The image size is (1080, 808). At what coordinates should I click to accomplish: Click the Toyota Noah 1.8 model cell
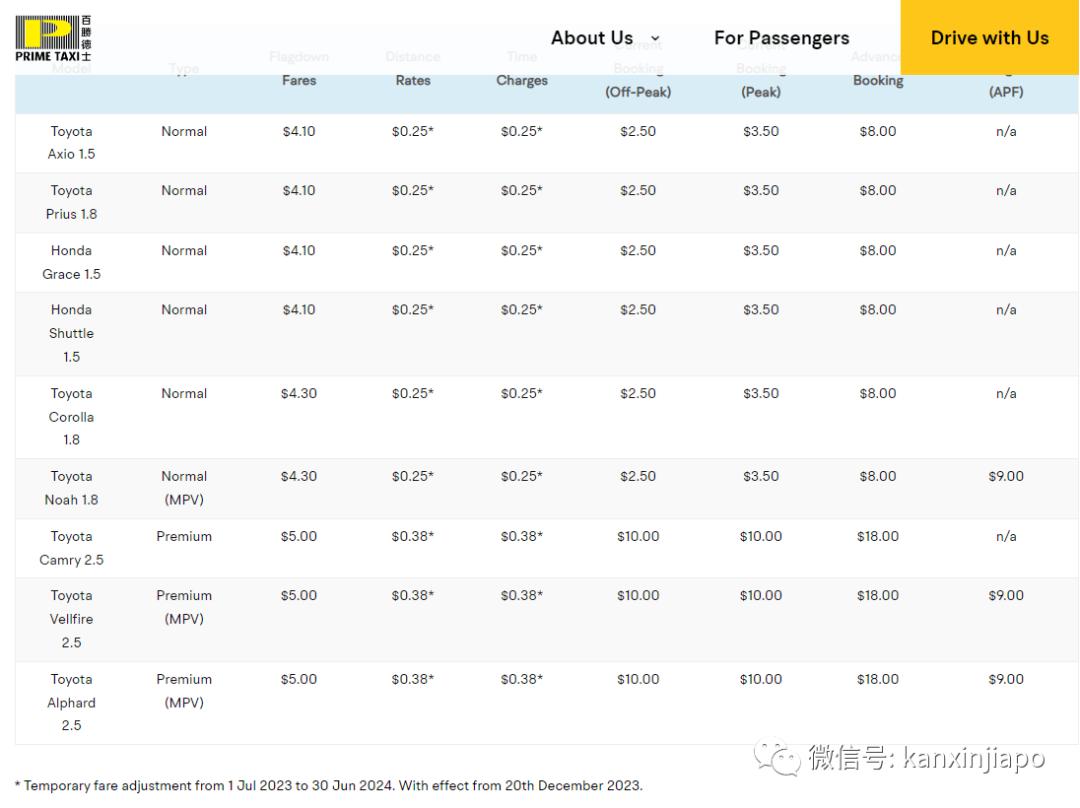pos(71,488)
